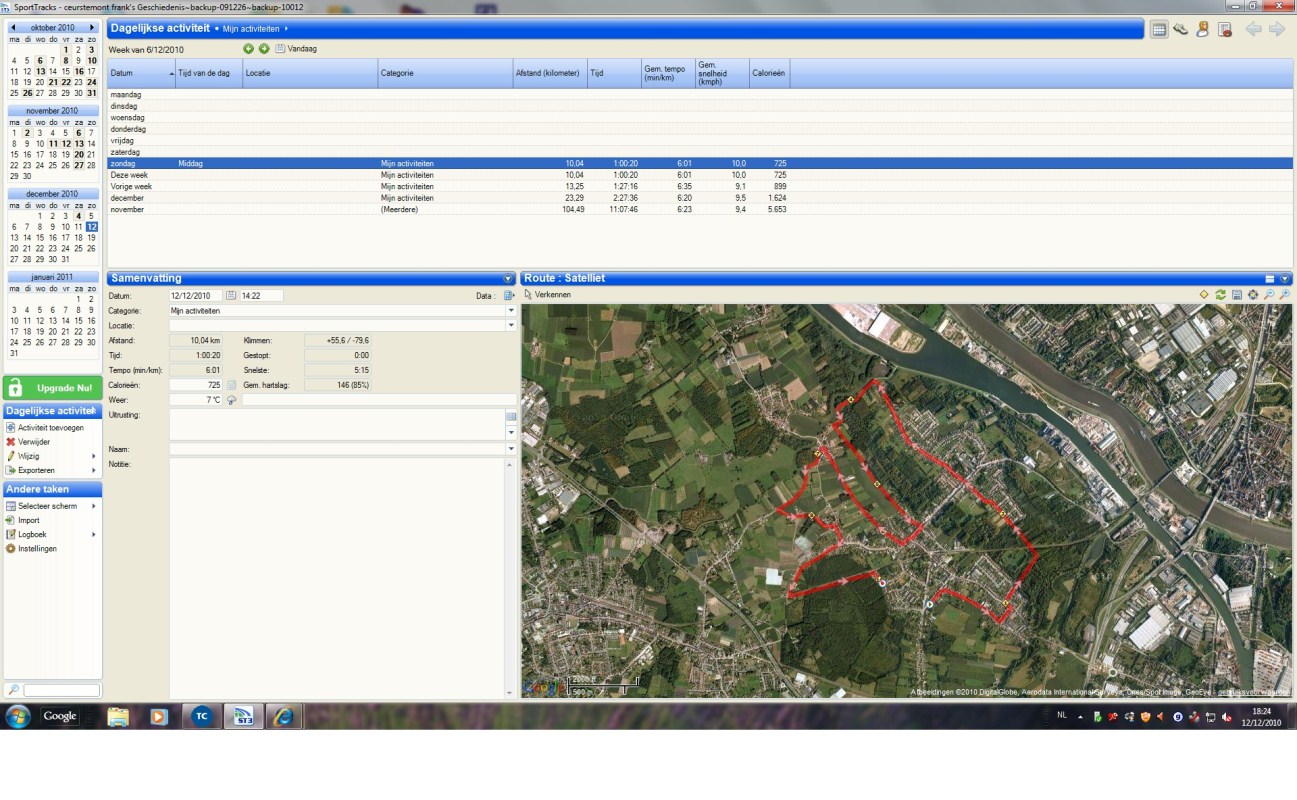The height and width of the screenshot is (800, 1297).
Task: Open the list-with-red-badge icon in the top toolbar
Action: (1225, 29)
